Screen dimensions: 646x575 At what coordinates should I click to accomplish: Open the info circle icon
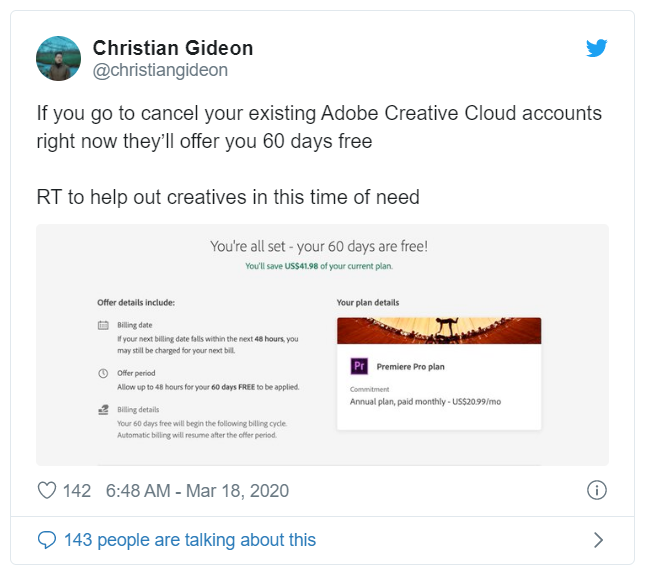pos(597,490)
